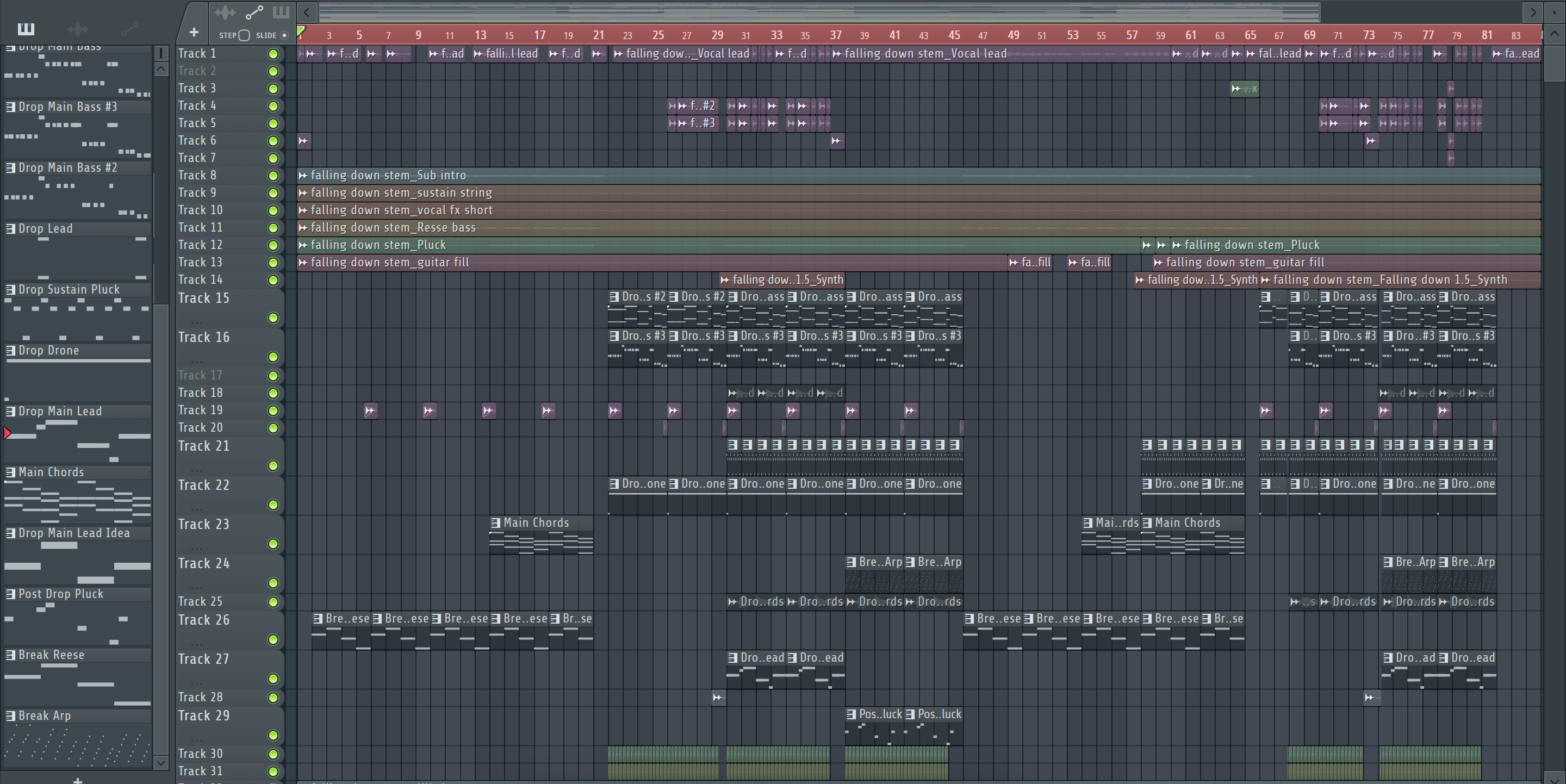
Task: Open menu of first Main Chords clip on Track 23
Action: (x=495, y=522)
